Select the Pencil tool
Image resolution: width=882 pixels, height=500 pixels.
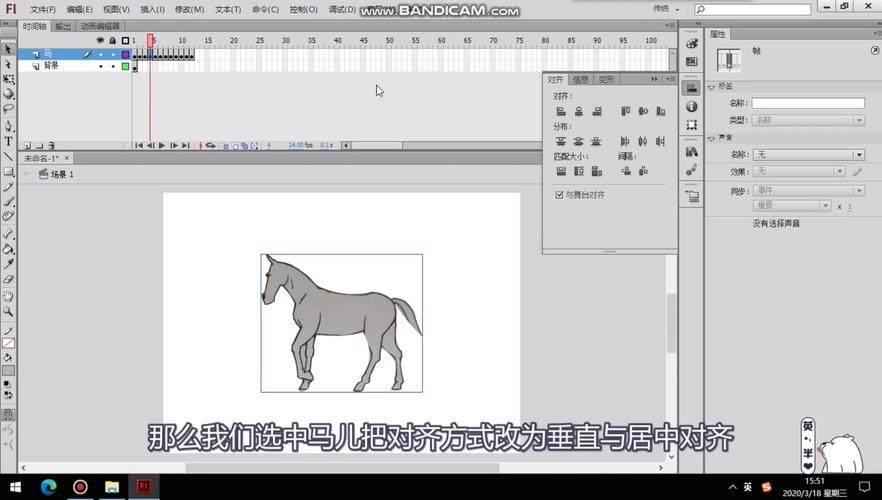[8, 187]
